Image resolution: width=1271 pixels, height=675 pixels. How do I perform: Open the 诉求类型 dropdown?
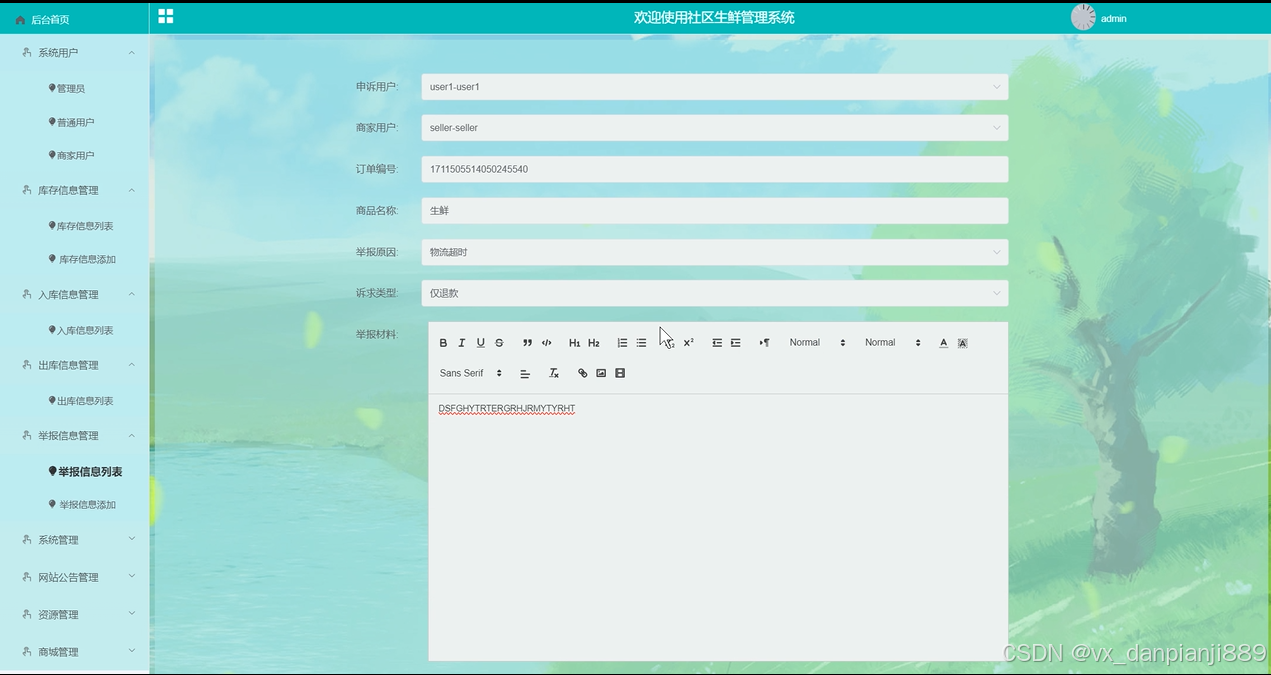pyautogui.click(x=715, y=293)
